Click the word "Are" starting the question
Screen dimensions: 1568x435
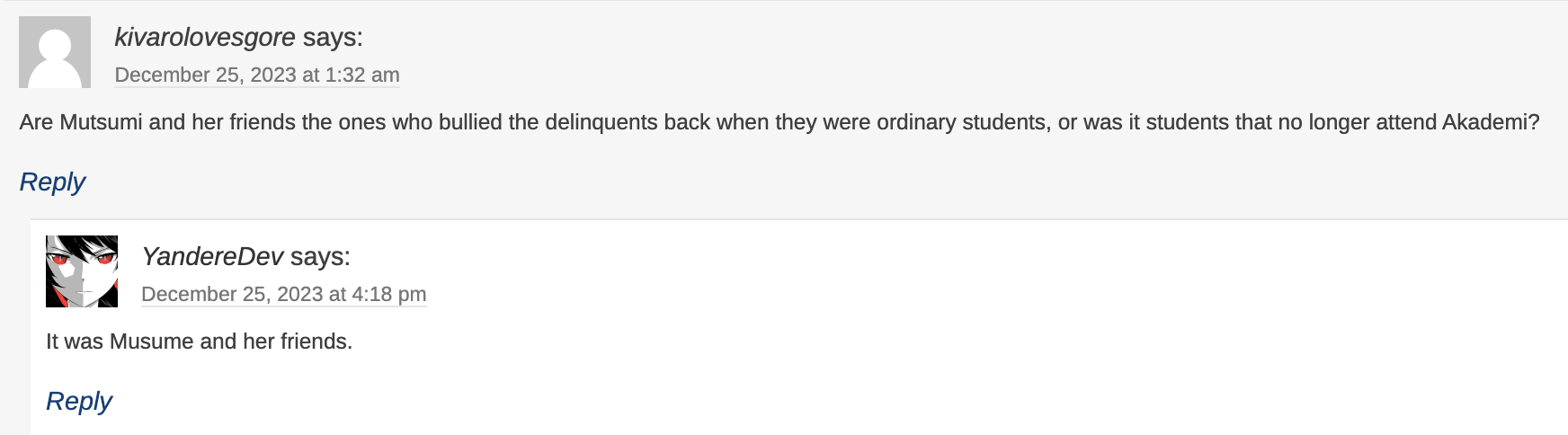36,122
